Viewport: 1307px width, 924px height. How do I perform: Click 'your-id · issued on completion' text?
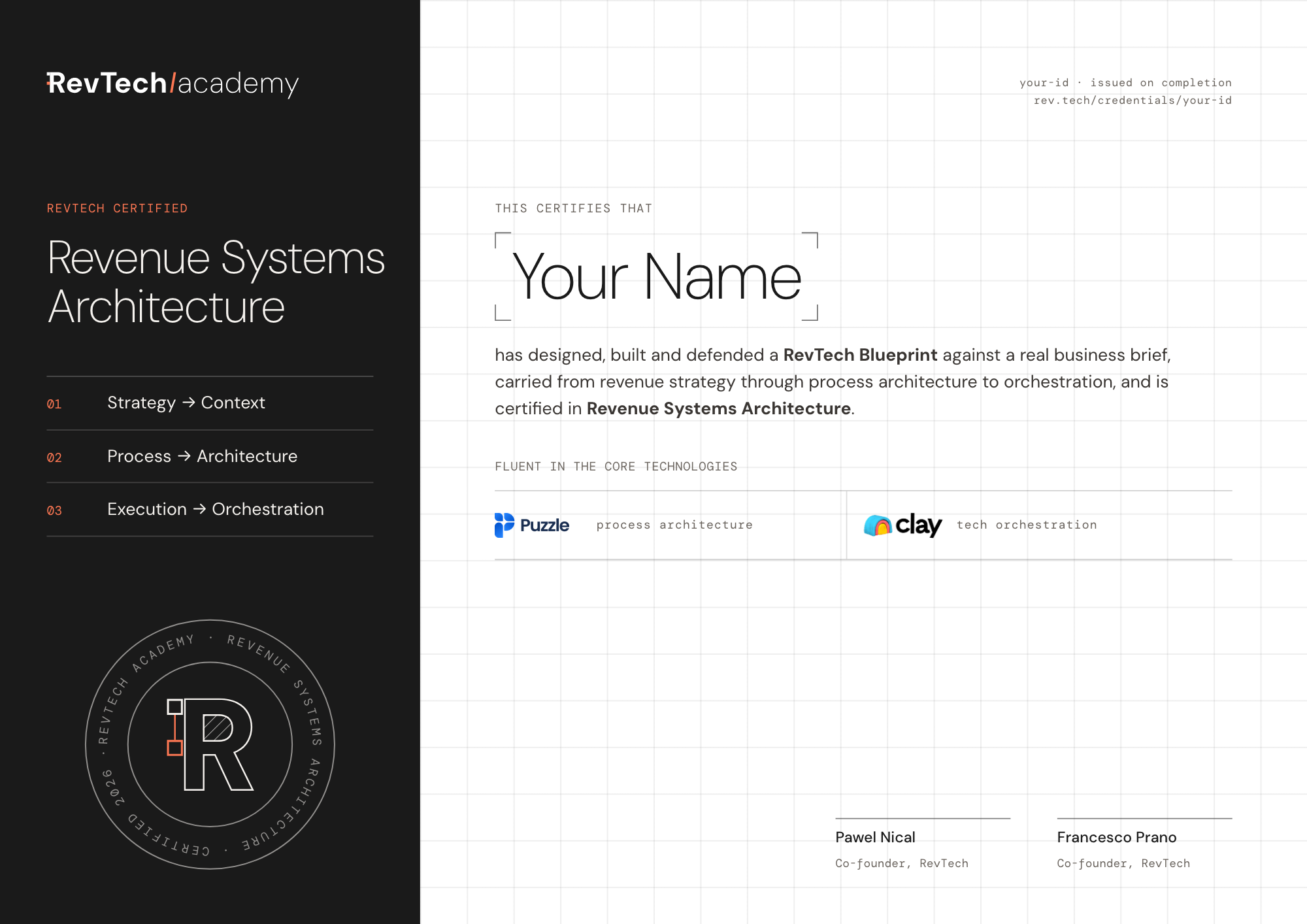click(1125, 83)
